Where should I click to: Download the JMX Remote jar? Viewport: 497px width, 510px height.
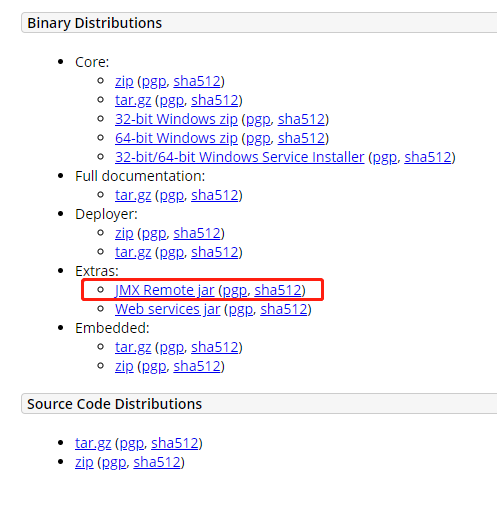pyautogui.click(x=164, y=290)
